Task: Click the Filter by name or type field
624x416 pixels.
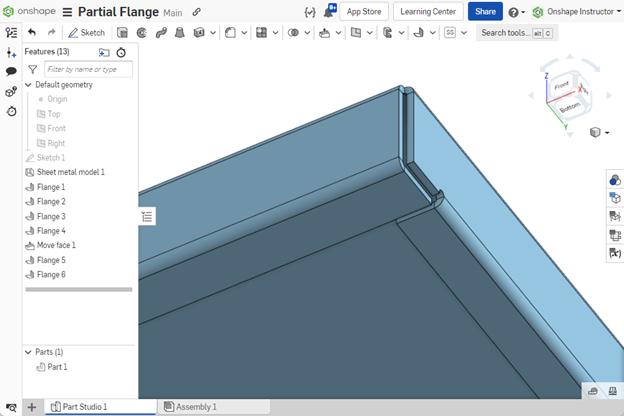Action: click(x=88, y=69)
